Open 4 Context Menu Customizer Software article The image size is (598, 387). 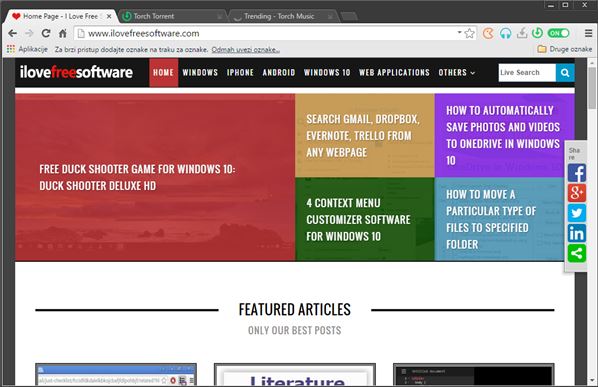(x=365, y=219)
